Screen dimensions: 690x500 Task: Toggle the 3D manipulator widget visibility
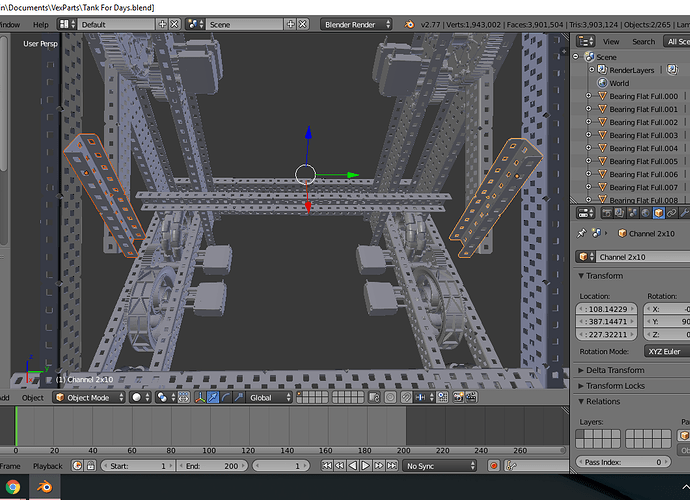pos(200,397)
